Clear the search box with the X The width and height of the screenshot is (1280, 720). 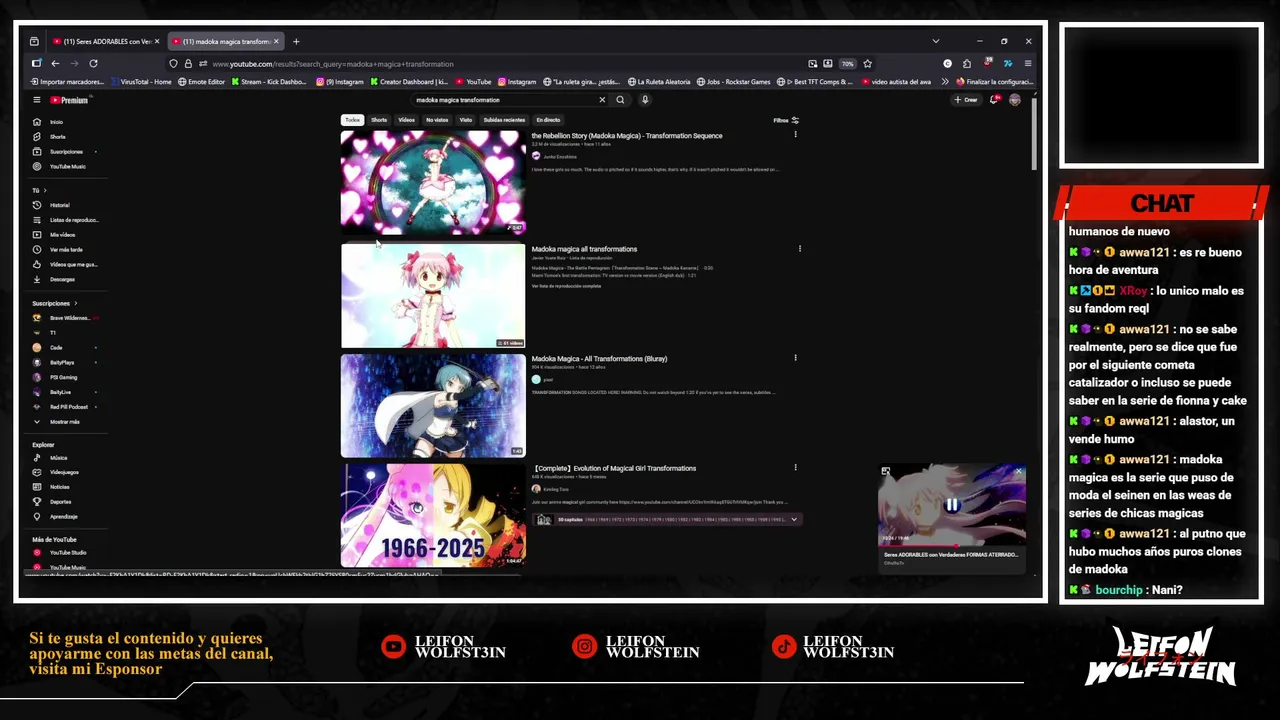coord(602,100)
